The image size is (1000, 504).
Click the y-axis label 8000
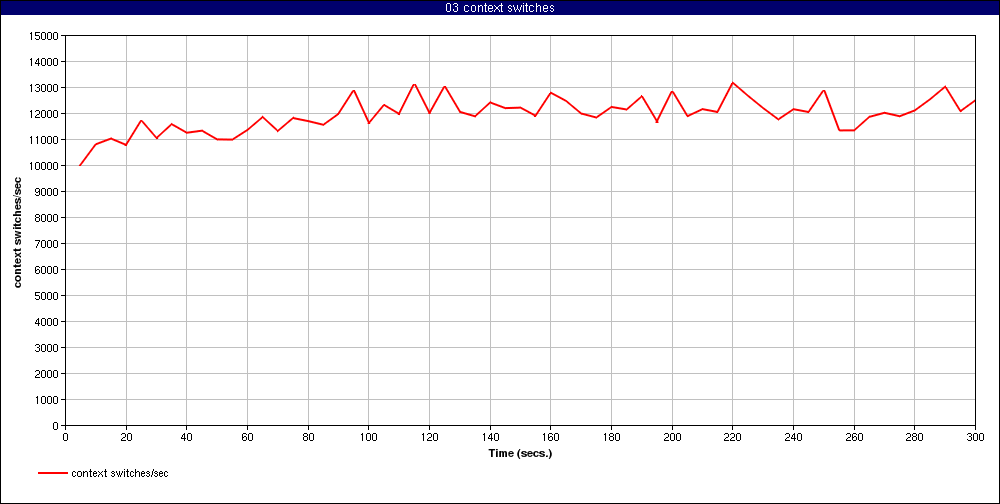tap(47, 218)
